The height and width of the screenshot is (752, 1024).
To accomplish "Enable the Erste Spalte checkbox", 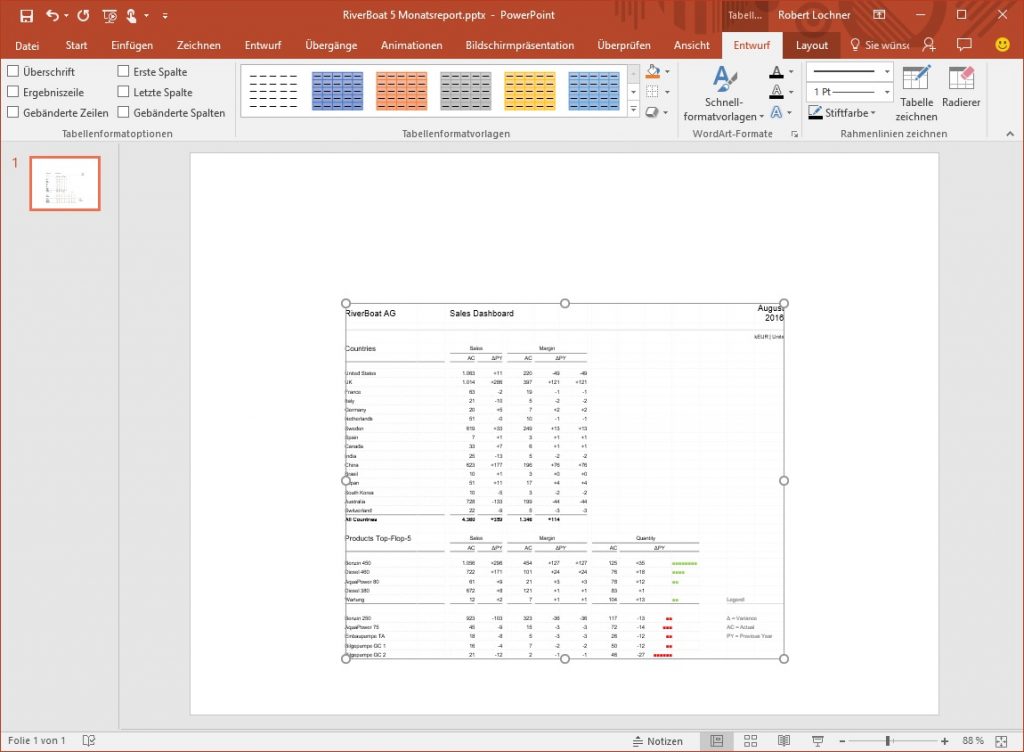I will point(124,71).
